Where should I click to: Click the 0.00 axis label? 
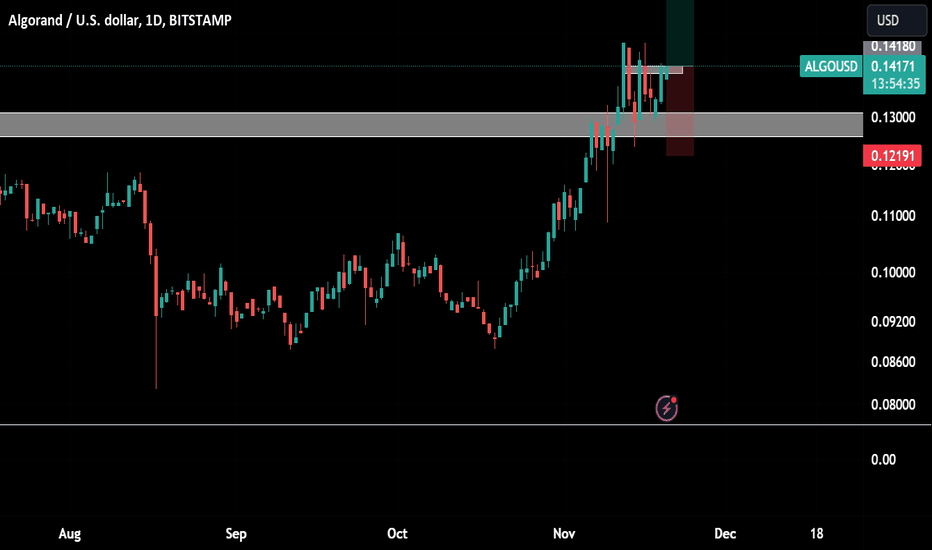[x=883, y=460]
